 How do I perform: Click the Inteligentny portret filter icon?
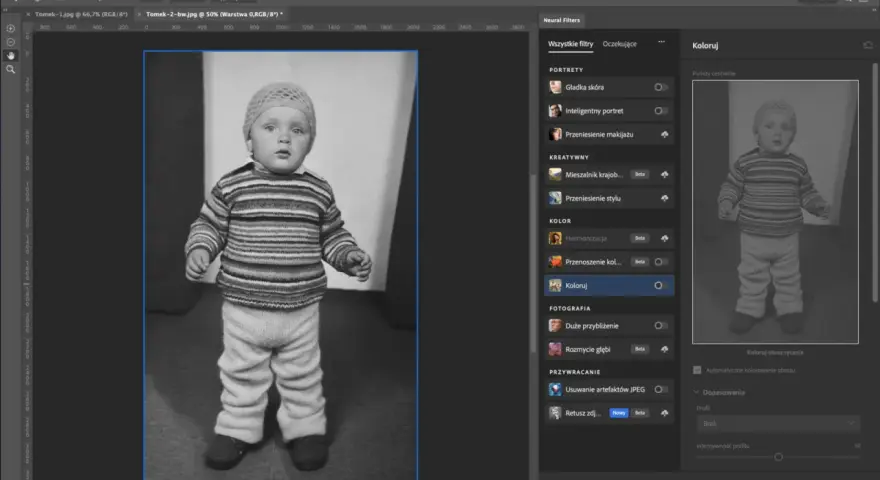(555, 111)
